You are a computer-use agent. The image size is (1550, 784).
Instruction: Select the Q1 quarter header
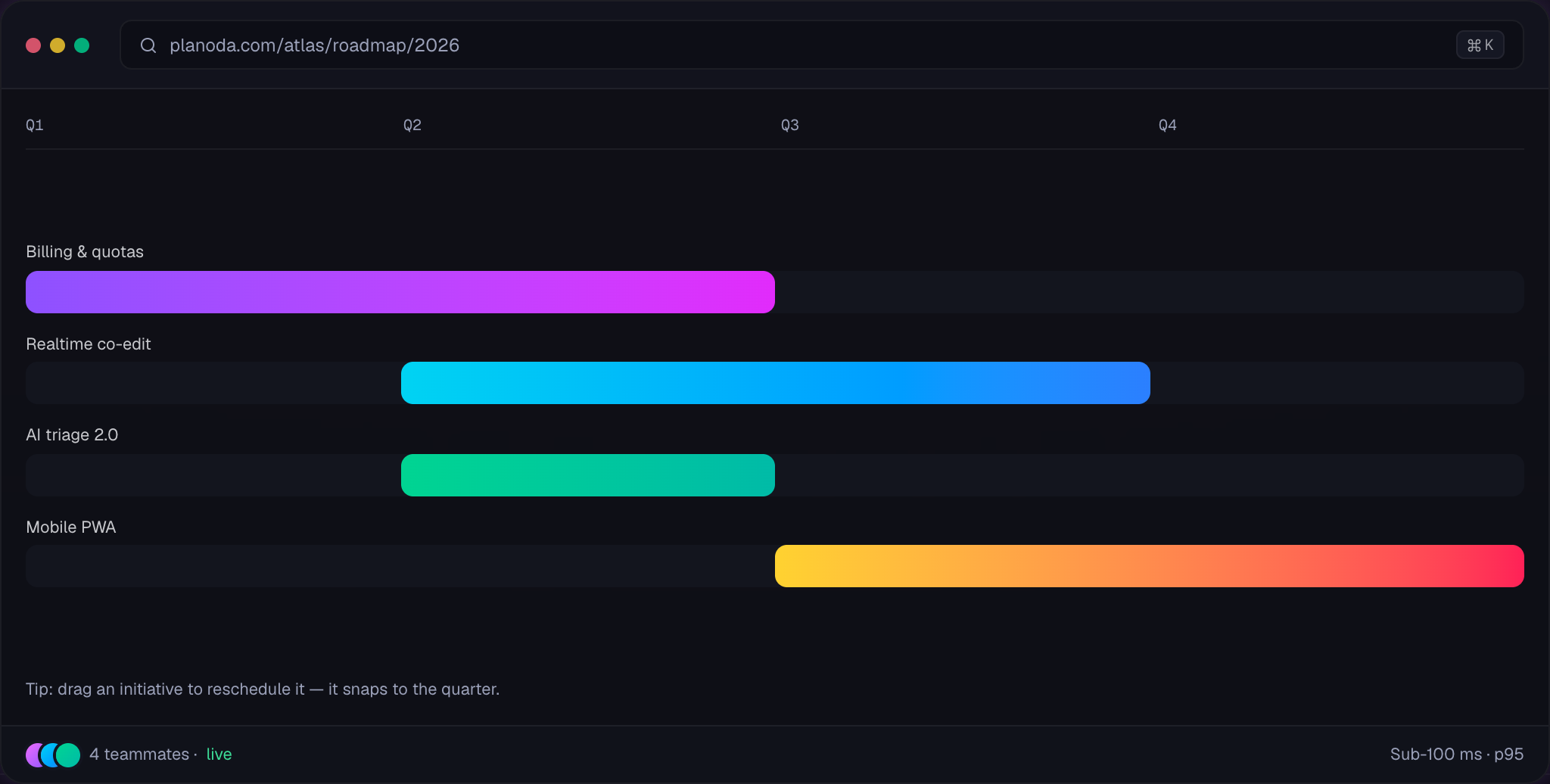pos(35,125)
